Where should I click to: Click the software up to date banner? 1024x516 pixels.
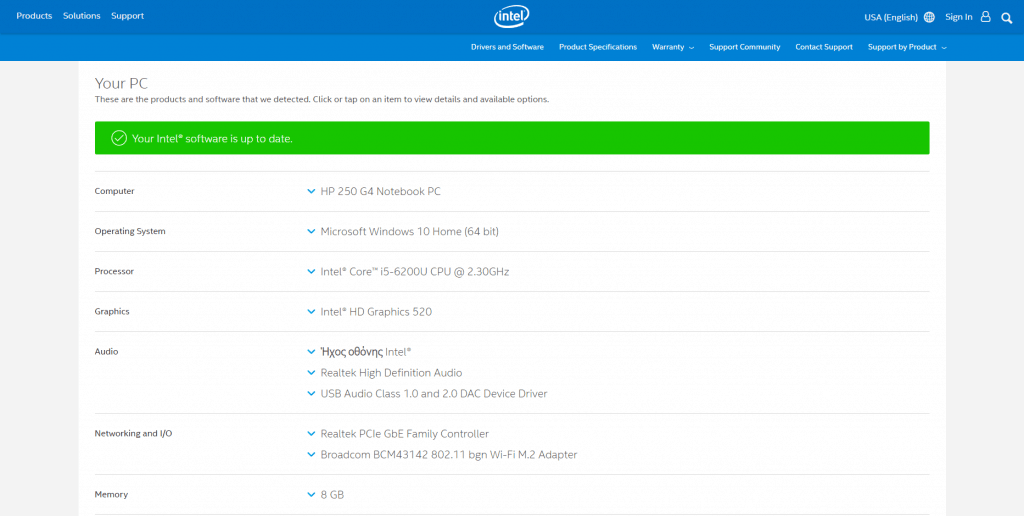(512, 138)
